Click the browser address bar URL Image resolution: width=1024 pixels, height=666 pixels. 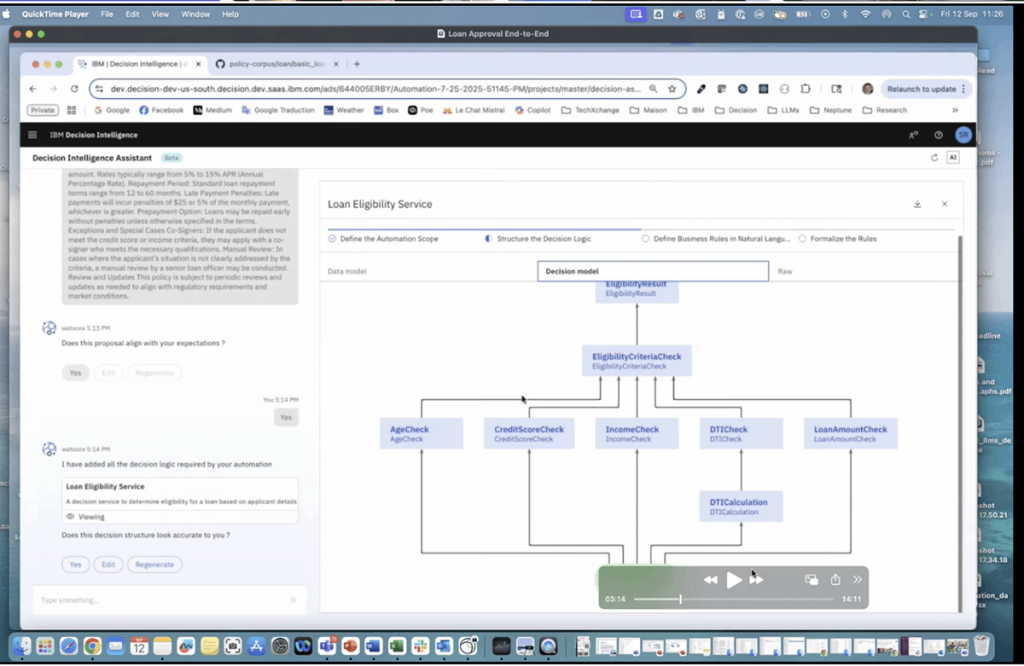click(x=376, y=89)
